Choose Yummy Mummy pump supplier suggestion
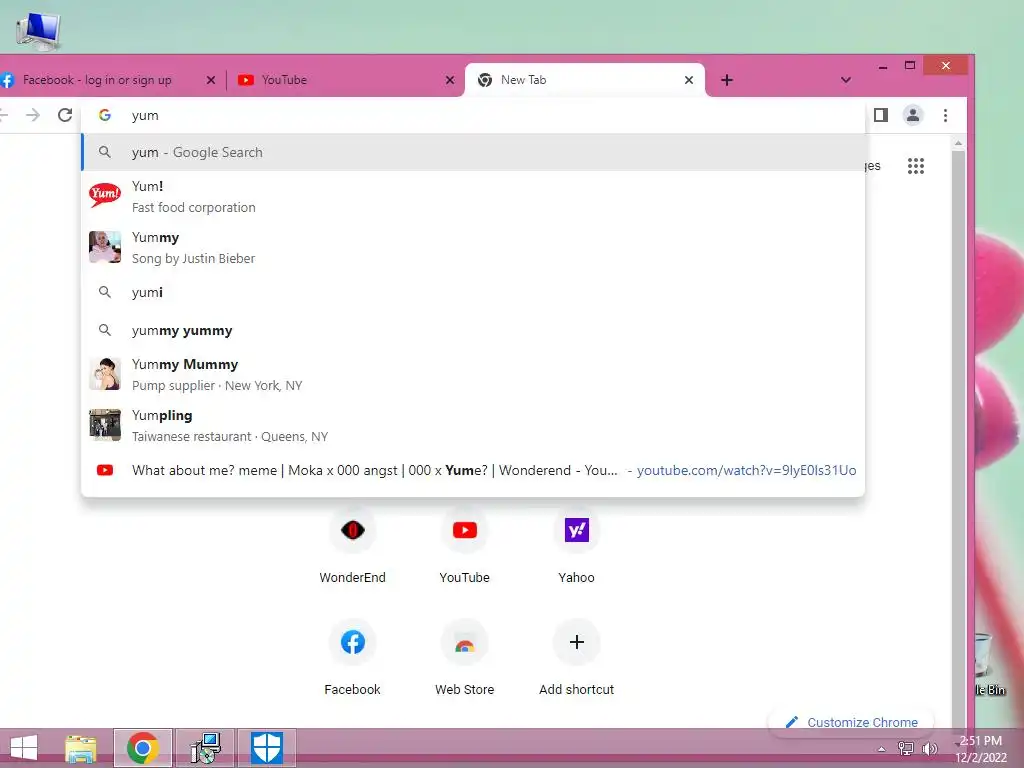Viewport: 1024px width, 768px height. [x=473, y=374]
